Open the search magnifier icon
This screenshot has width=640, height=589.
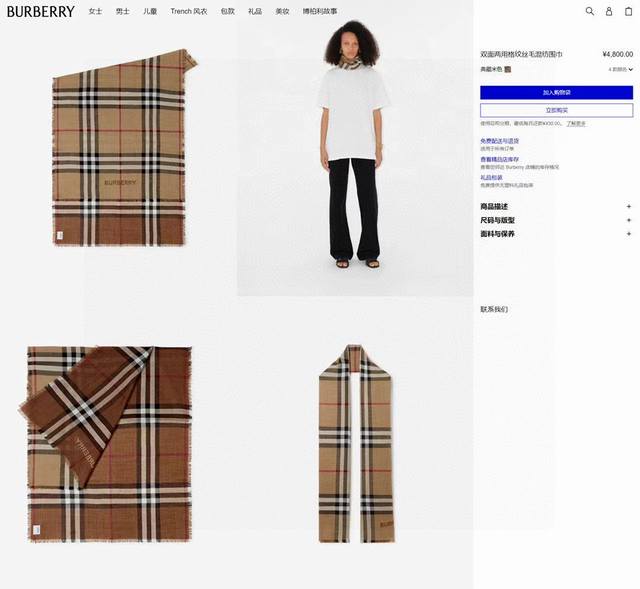(x=589, y=11)
